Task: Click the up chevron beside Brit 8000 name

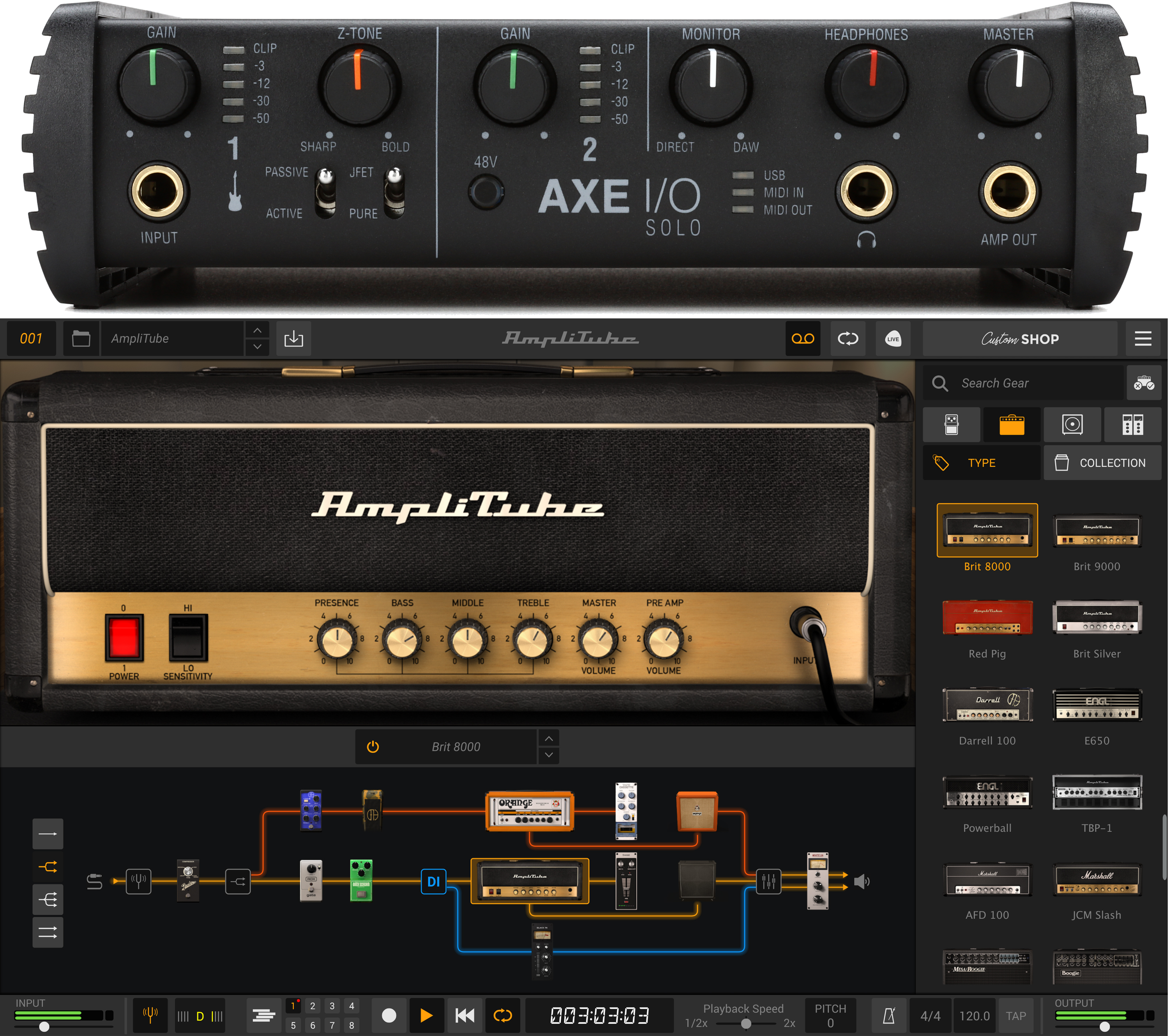Action: pos(548,738)
